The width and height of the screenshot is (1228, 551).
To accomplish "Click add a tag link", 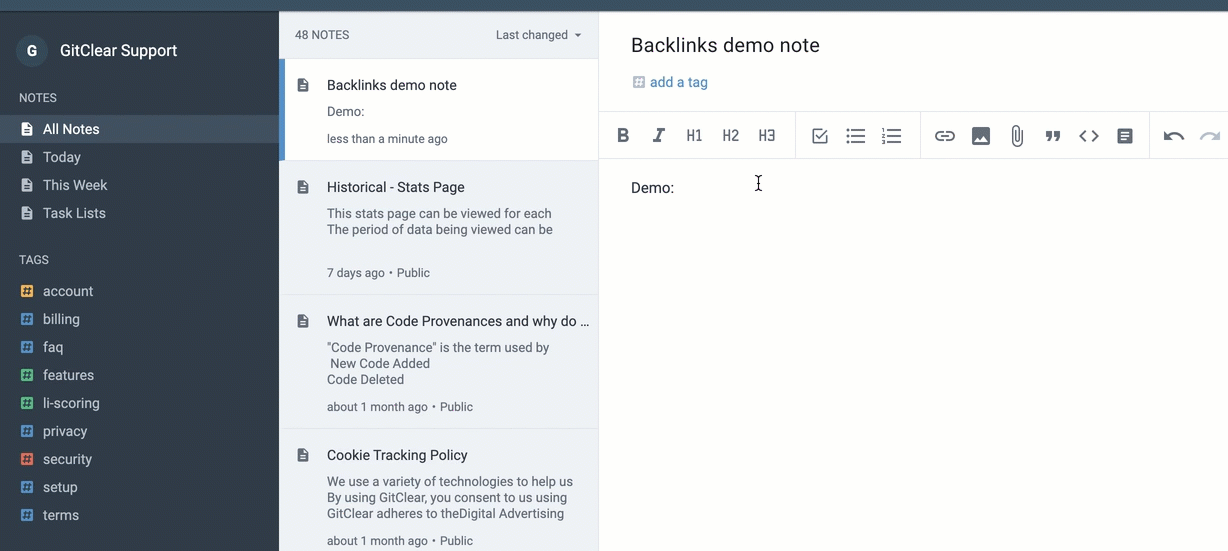I will point(679,83).
